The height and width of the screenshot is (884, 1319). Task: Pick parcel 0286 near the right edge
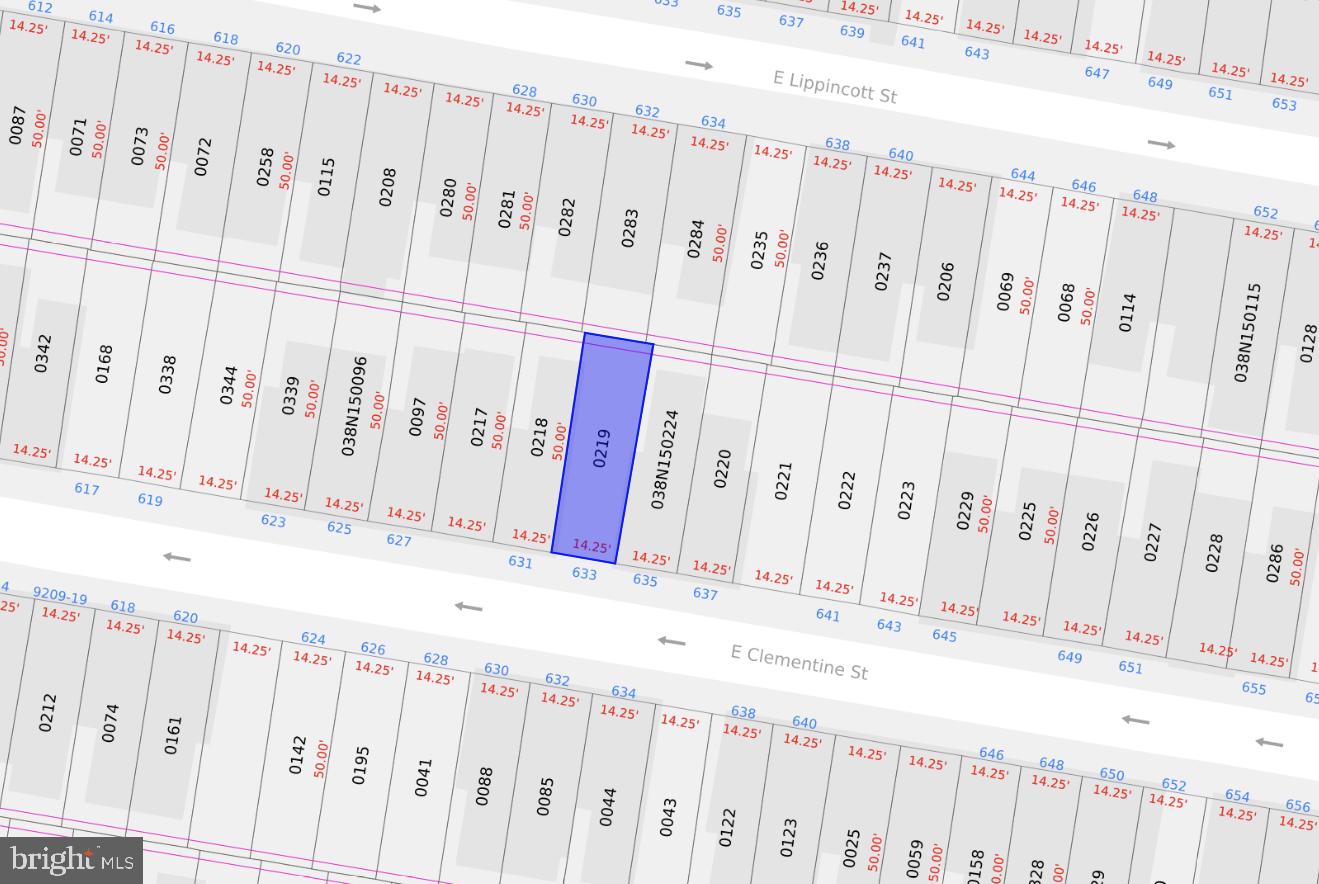point(1274,563)
